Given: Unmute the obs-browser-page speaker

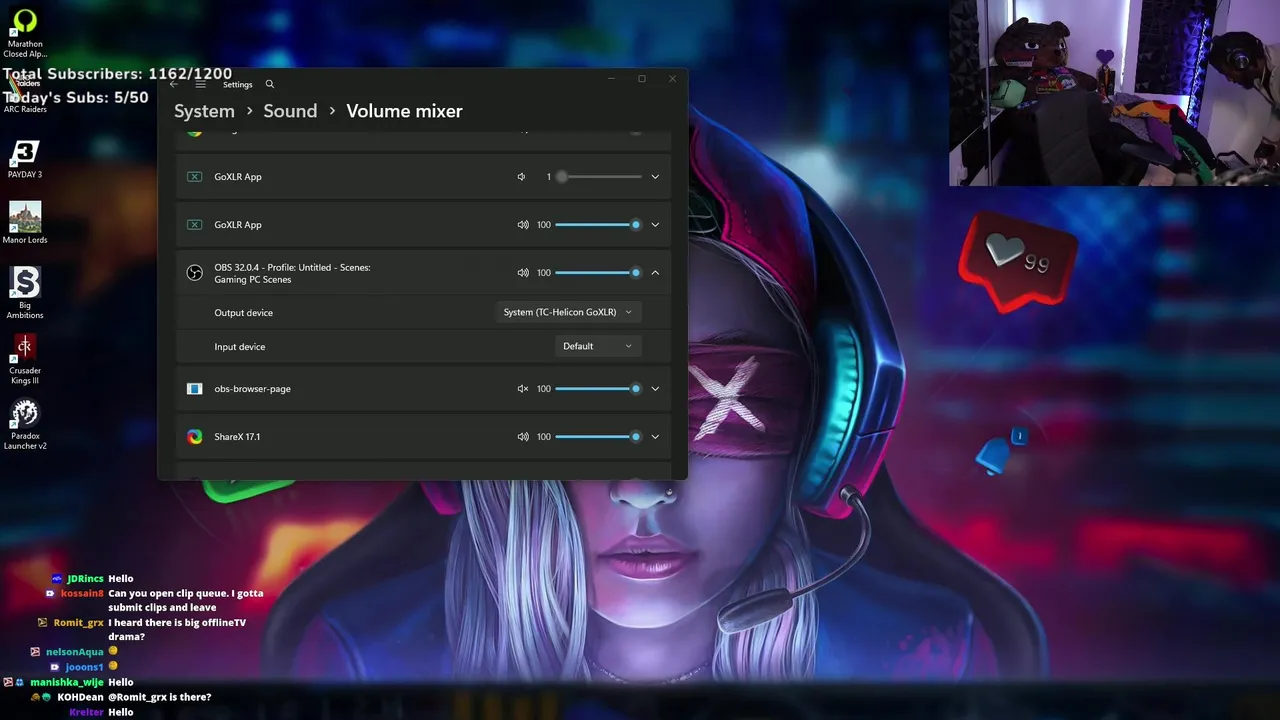Looking at the screenshot, I should [522, 389].
